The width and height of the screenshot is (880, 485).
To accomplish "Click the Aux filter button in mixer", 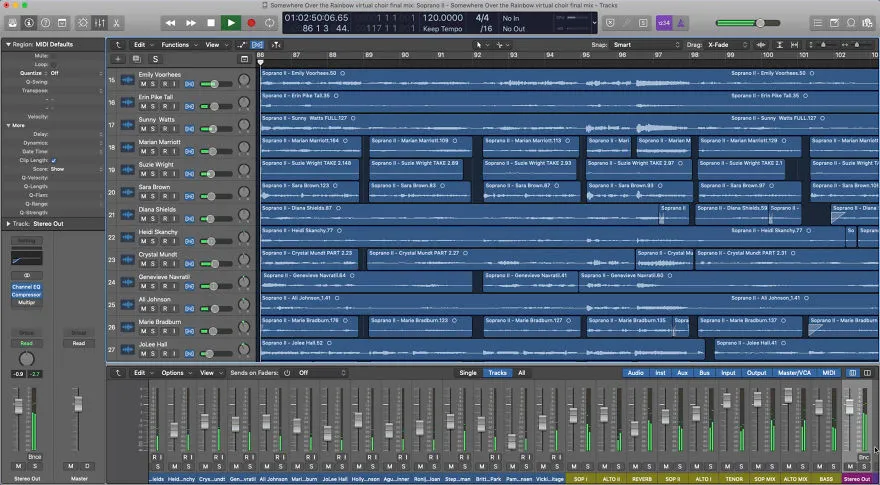I will [x=682, y=373].
